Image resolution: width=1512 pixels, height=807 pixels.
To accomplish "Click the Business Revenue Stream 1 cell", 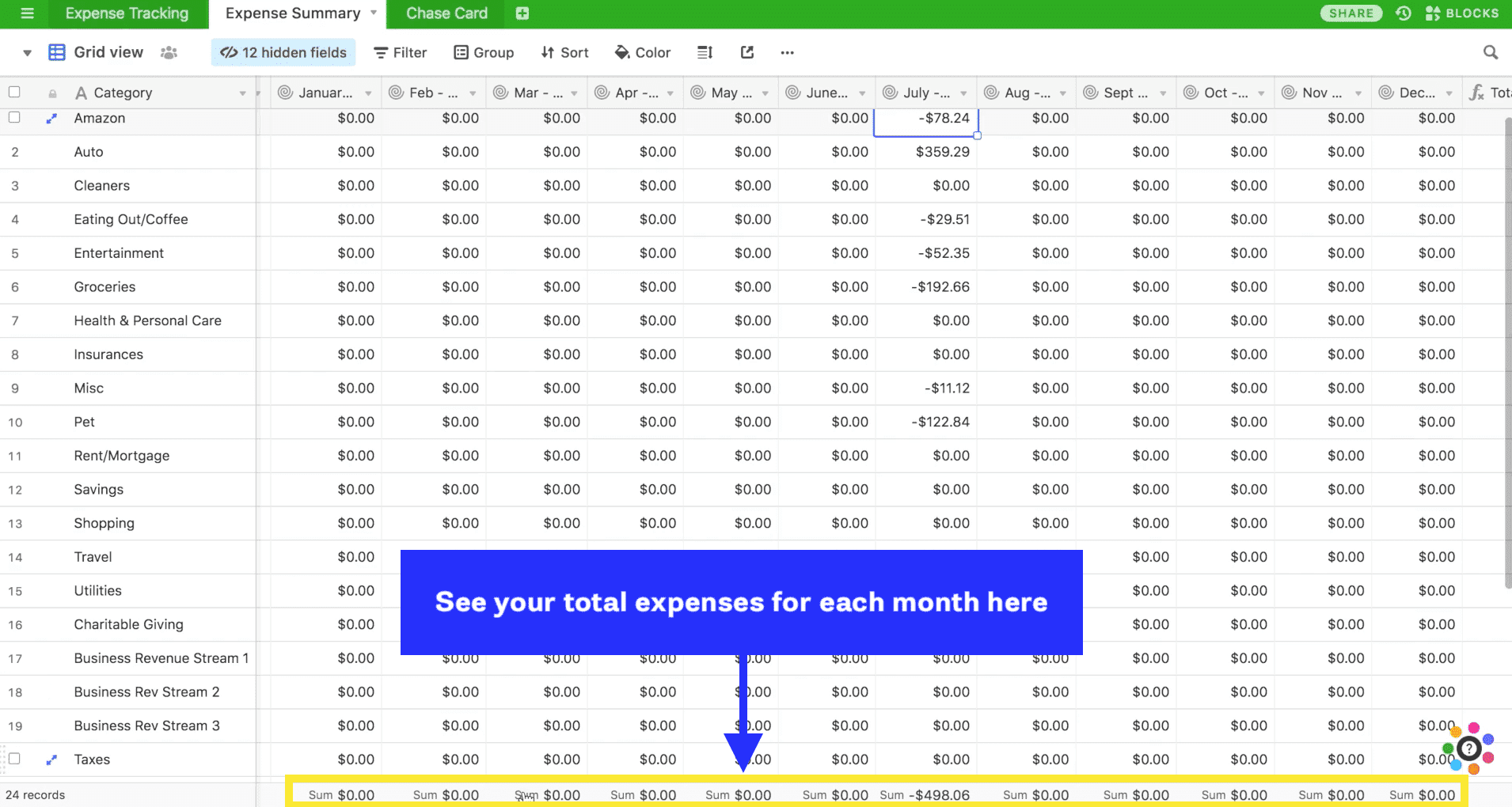I will [x=161, y=658].
